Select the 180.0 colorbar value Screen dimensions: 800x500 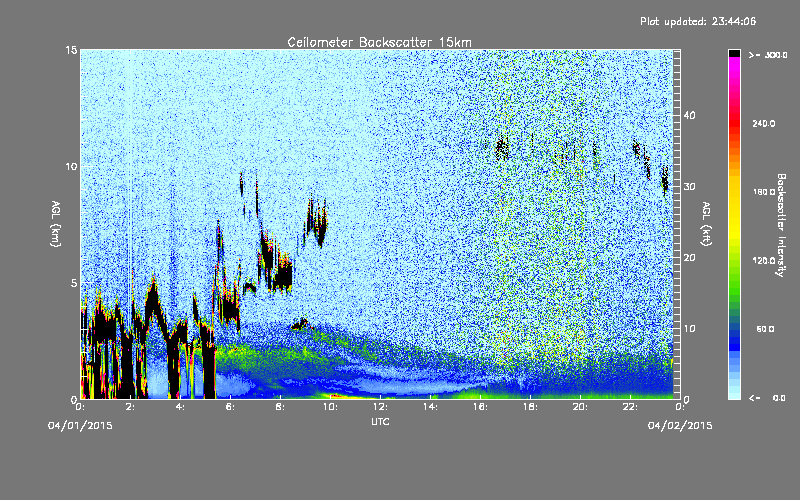point(764,192)
